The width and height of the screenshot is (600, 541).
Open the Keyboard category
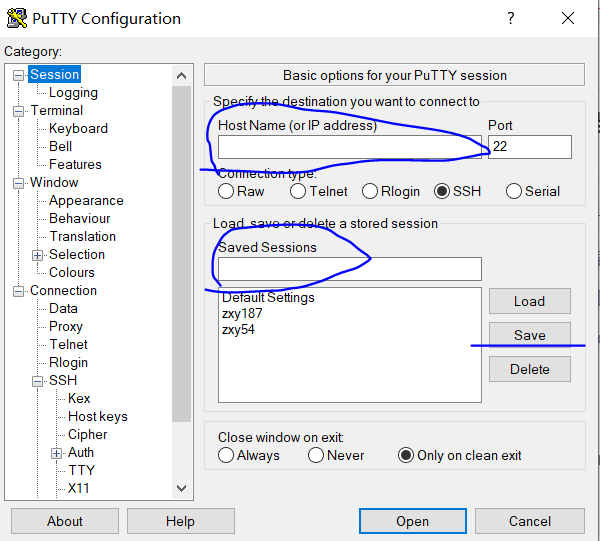tap(78, 128)
